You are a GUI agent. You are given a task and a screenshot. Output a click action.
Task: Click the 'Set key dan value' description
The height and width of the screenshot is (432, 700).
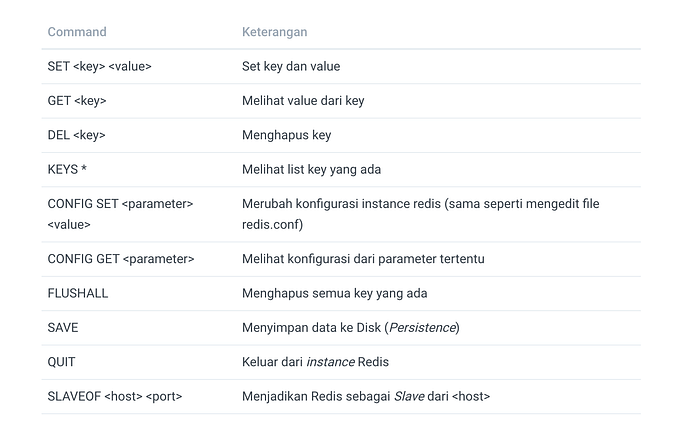coord(291,66)
